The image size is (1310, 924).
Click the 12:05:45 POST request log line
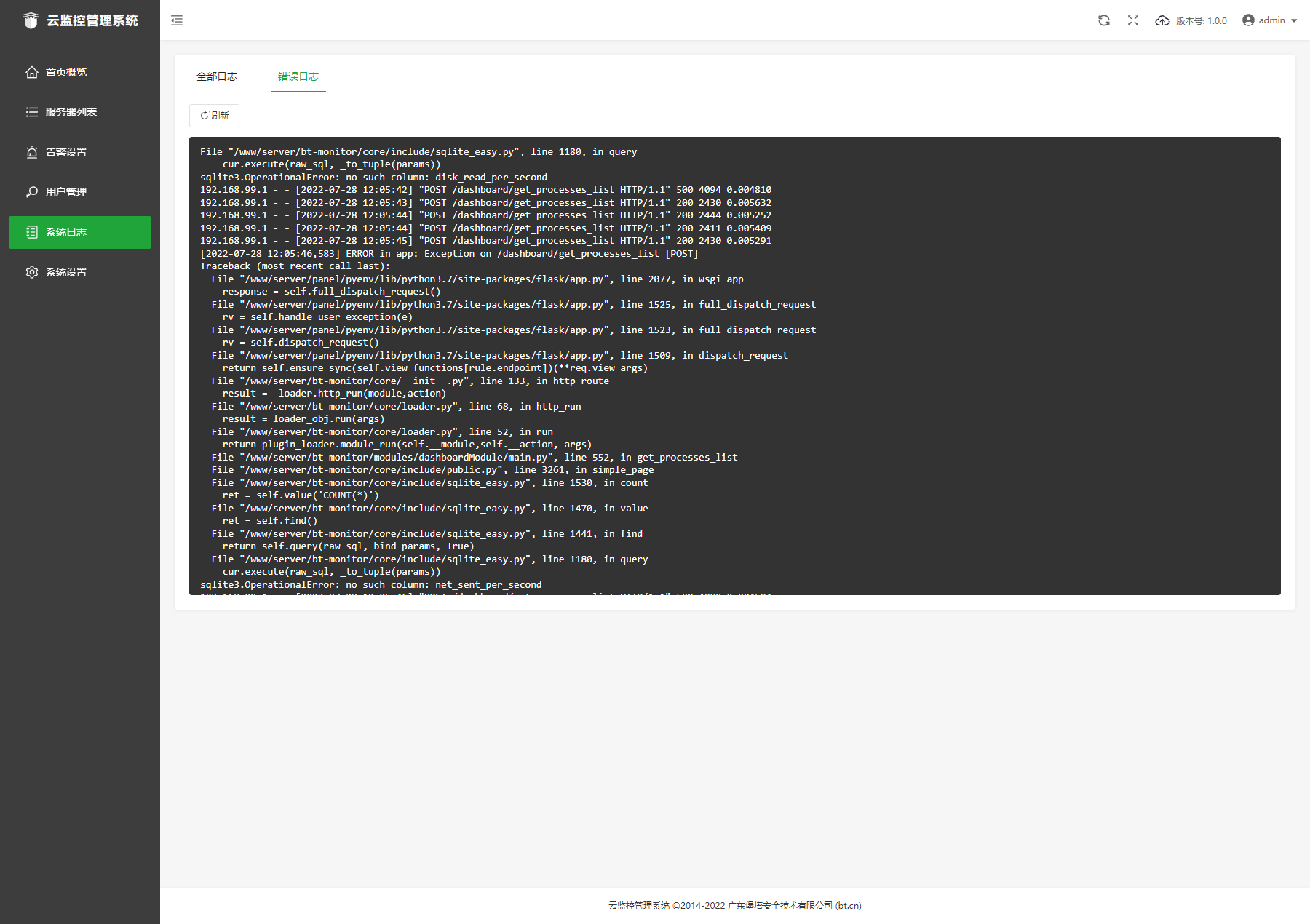pyautogui.click(x=485, y=241)
